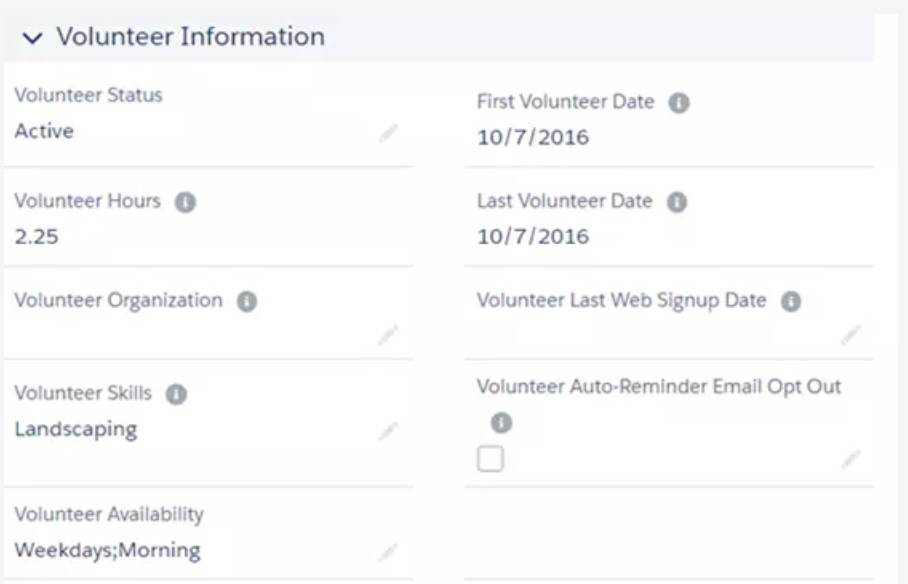
Task: Edit Volunteer Status with the pencil icon
Action: pos(388,133)
